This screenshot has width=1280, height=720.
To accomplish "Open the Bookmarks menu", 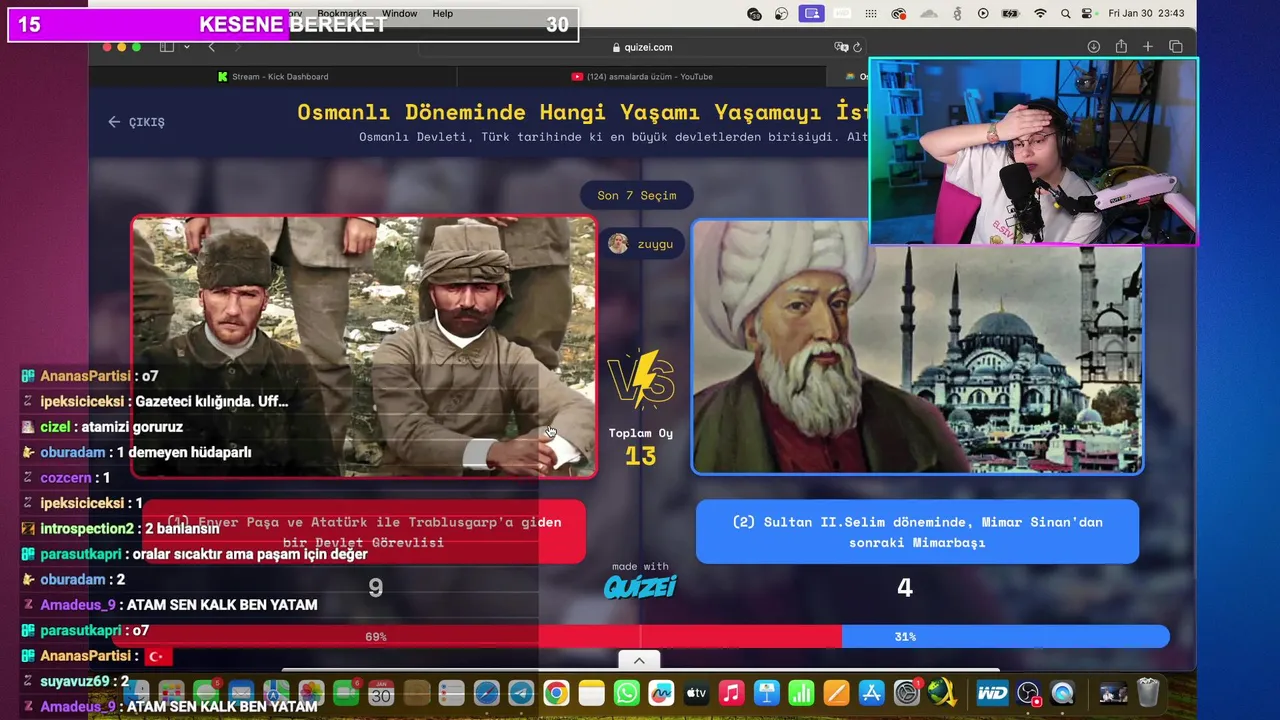I will [342, 13].
